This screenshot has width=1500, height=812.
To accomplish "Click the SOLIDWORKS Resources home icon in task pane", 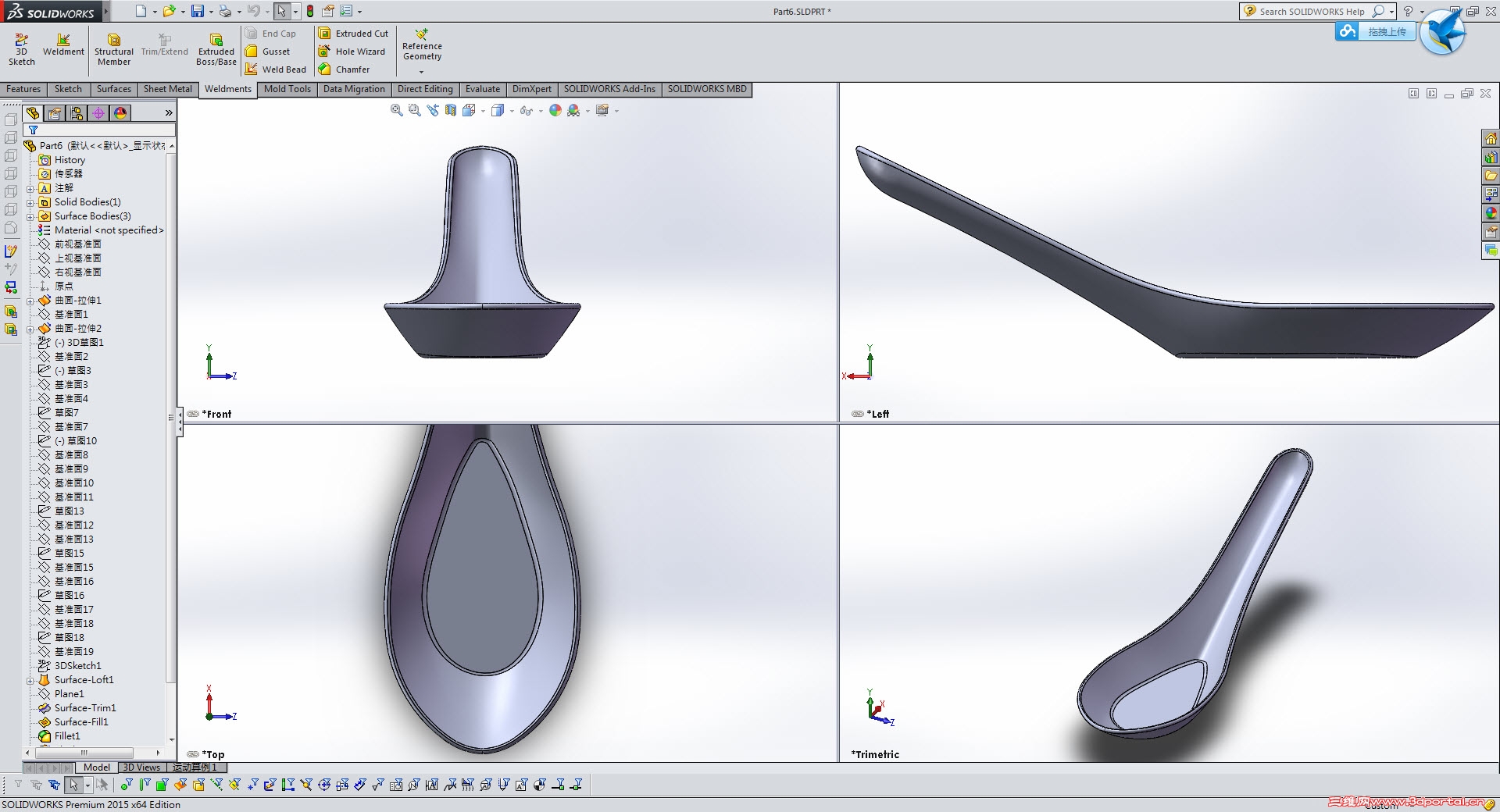I will pos(1491,139).
